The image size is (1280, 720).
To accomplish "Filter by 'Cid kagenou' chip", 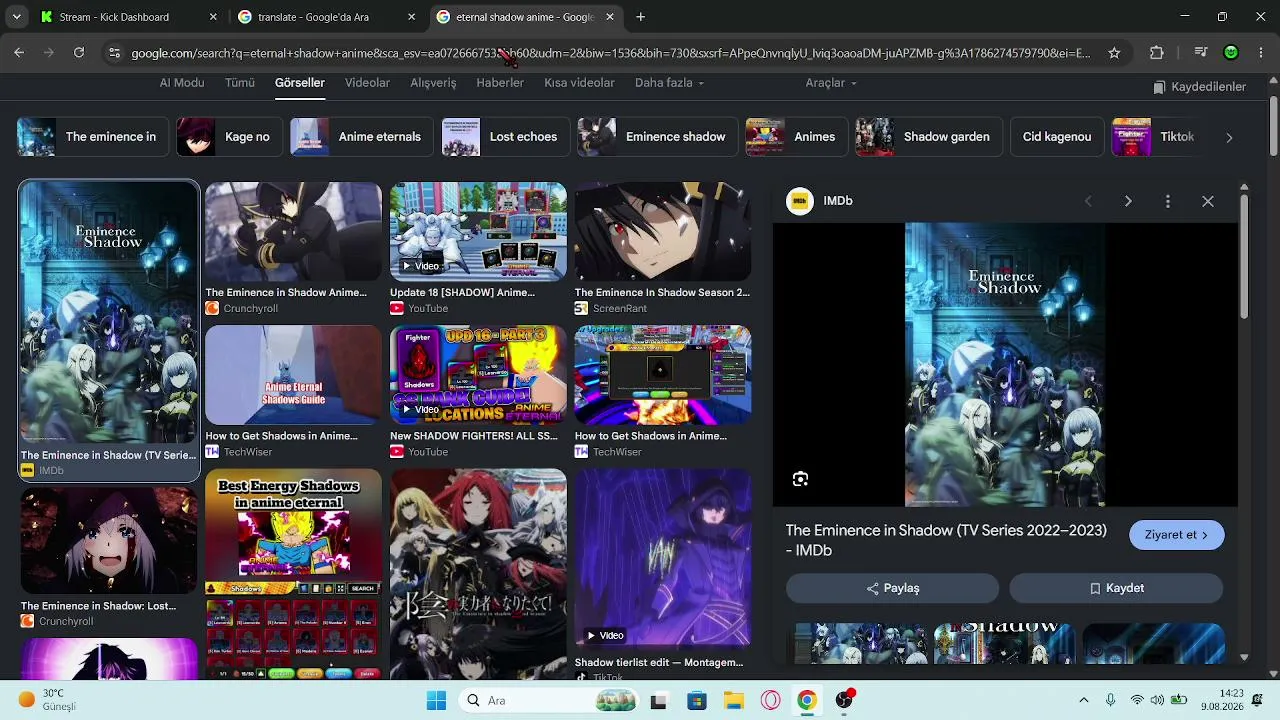I will [x=1057, y=137].
